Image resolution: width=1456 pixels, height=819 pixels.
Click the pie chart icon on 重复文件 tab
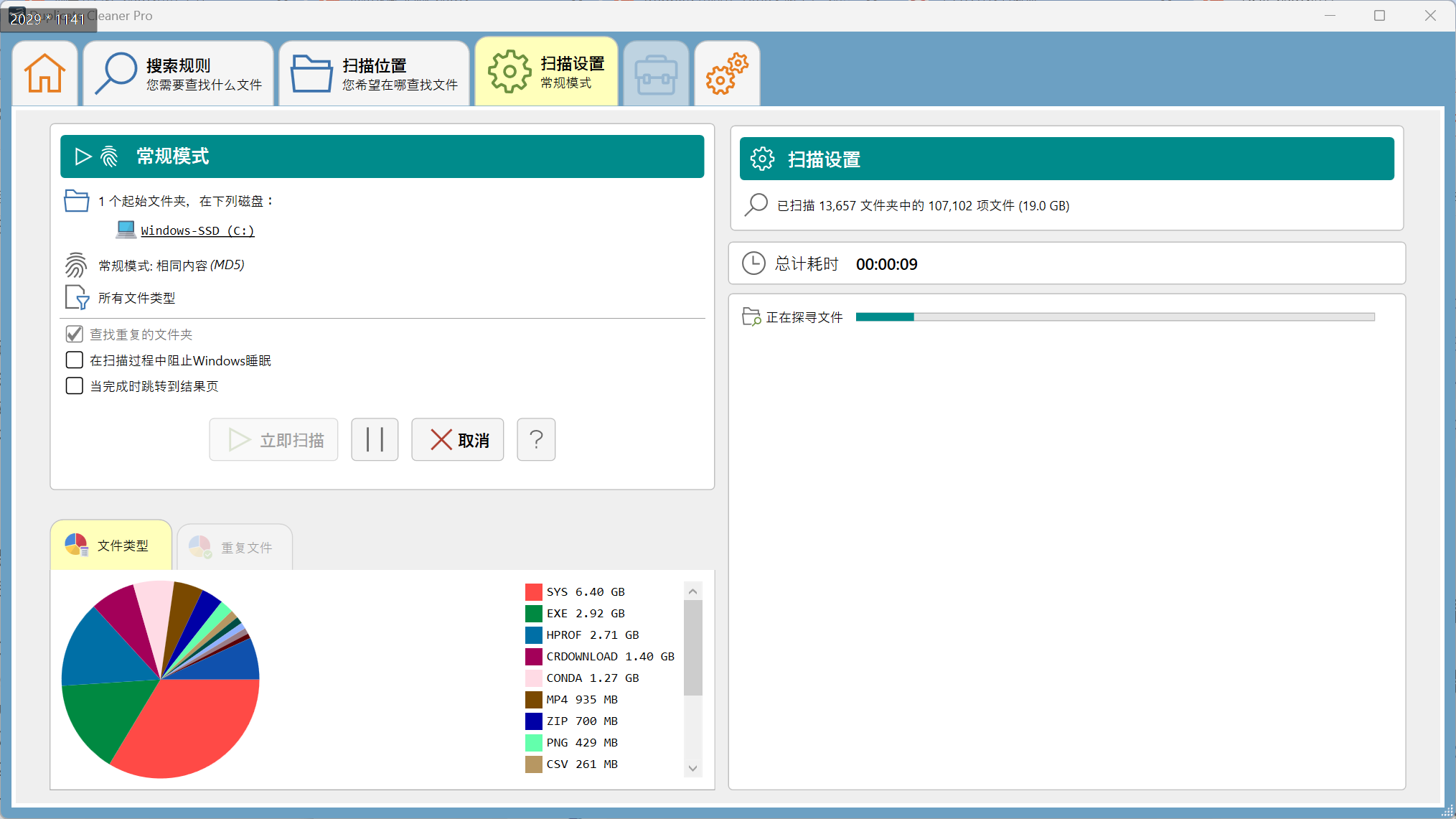pyautogui.click(x=200, y=547)
